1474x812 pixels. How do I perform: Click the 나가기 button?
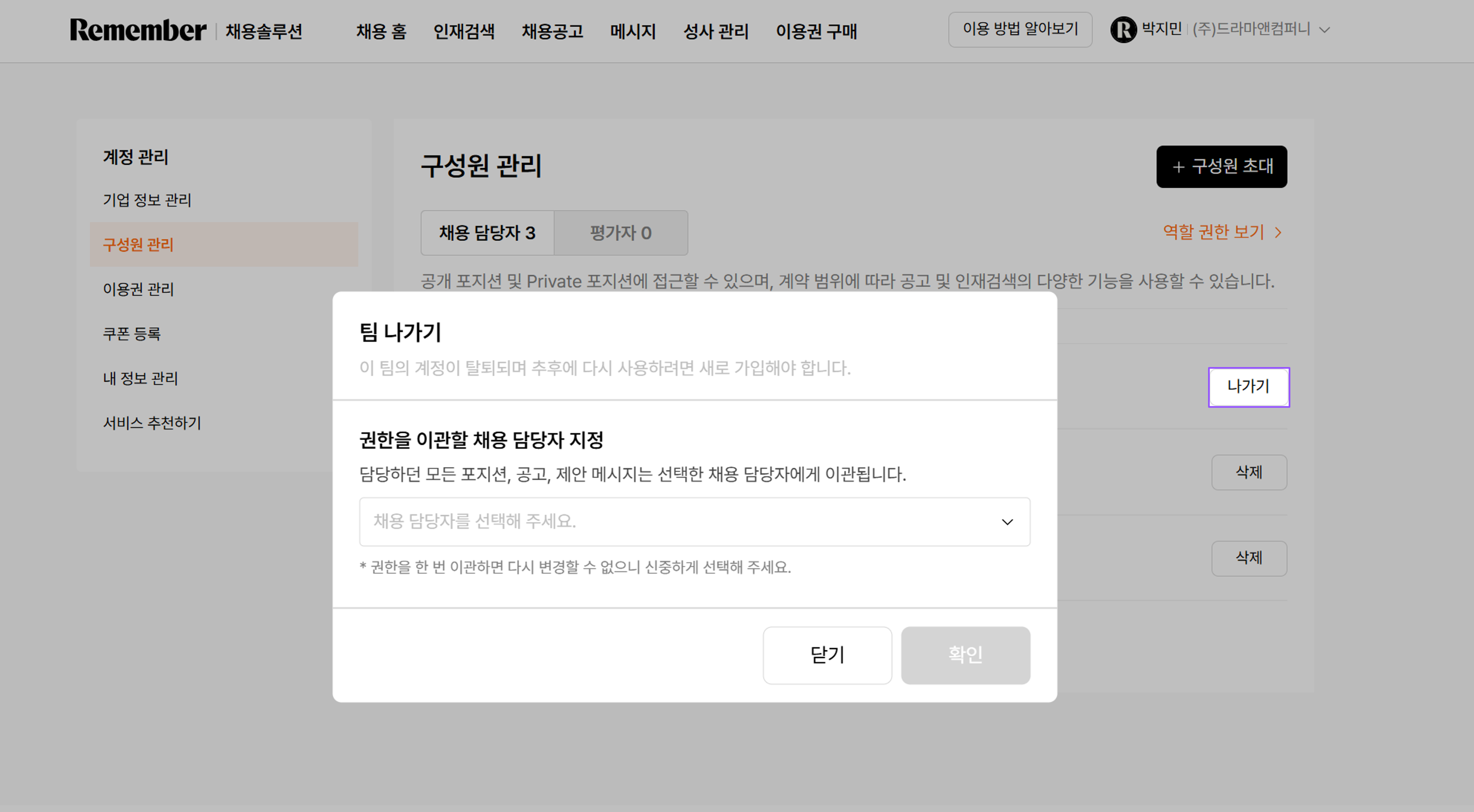click(1249, 387)
